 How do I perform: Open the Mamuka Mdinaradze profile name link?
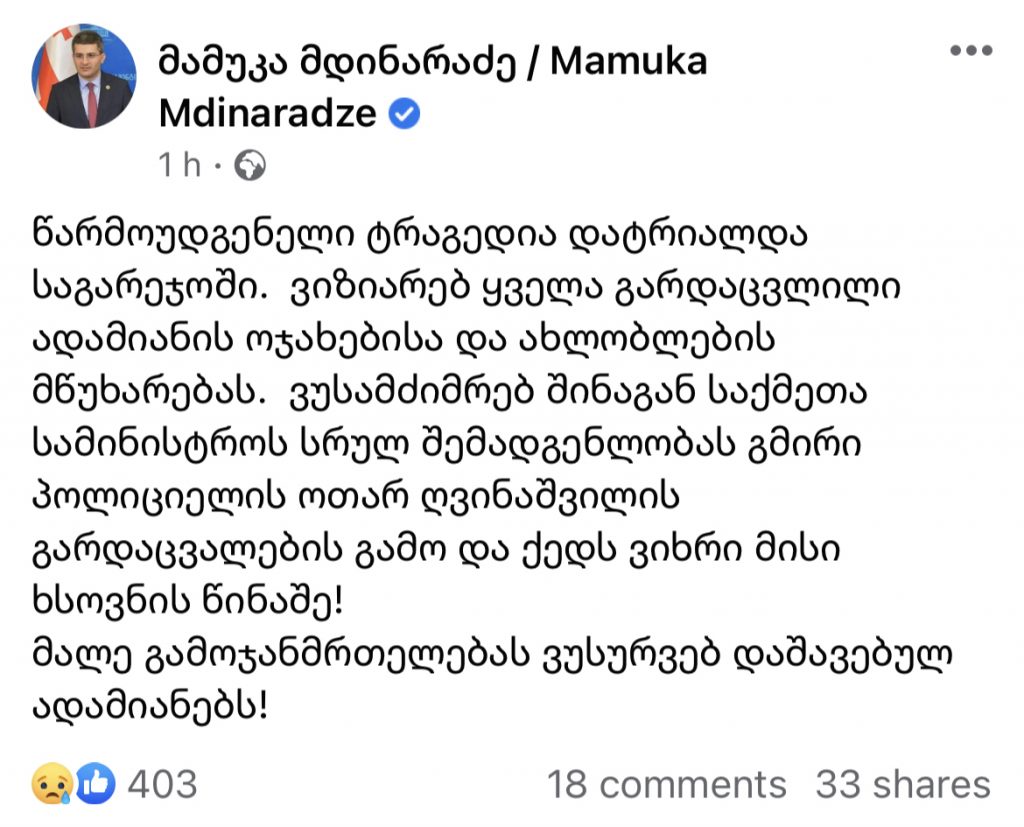click(433, 88)
